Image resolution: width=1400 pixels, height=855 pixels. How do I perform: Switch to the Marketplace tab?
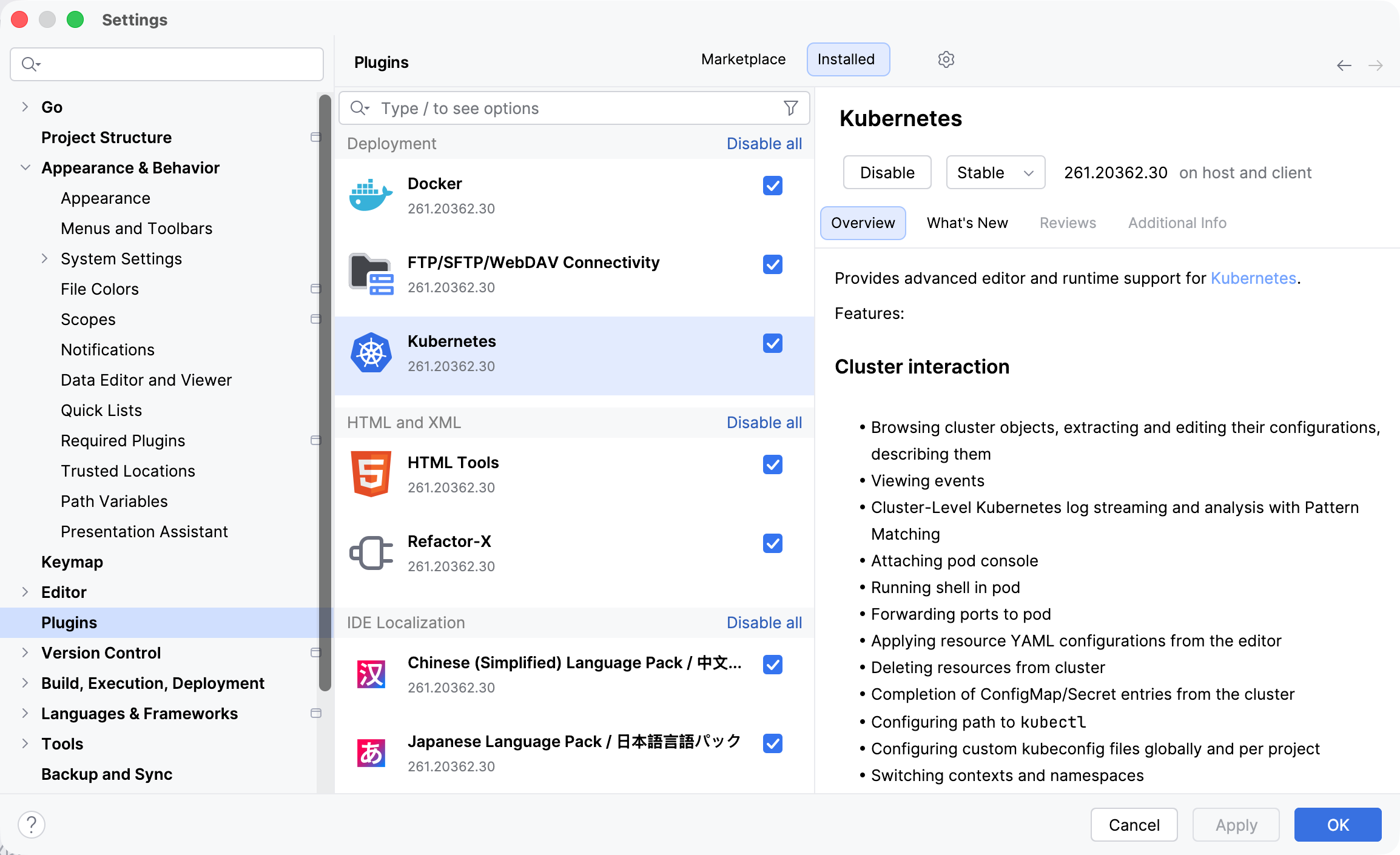(743, 59)
